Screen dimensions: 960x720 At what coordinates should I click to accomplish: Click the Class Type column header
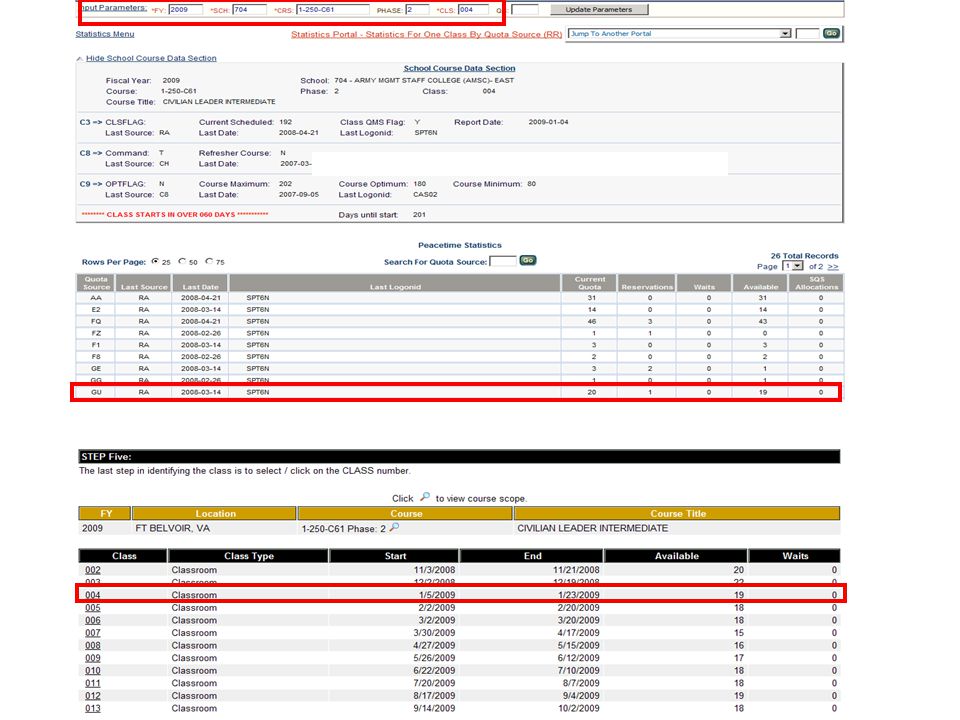coord(249,556)
